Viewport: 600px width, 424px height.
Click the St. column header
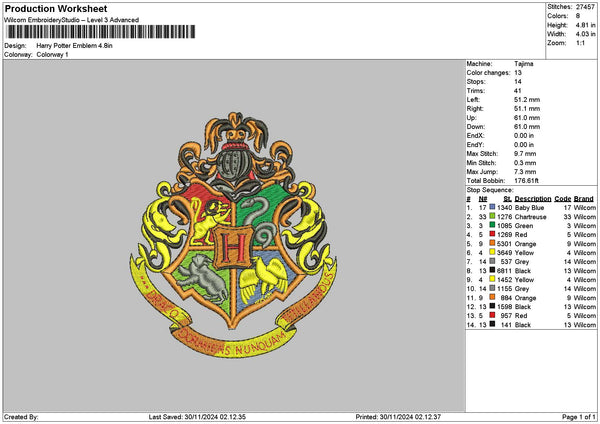507,199
